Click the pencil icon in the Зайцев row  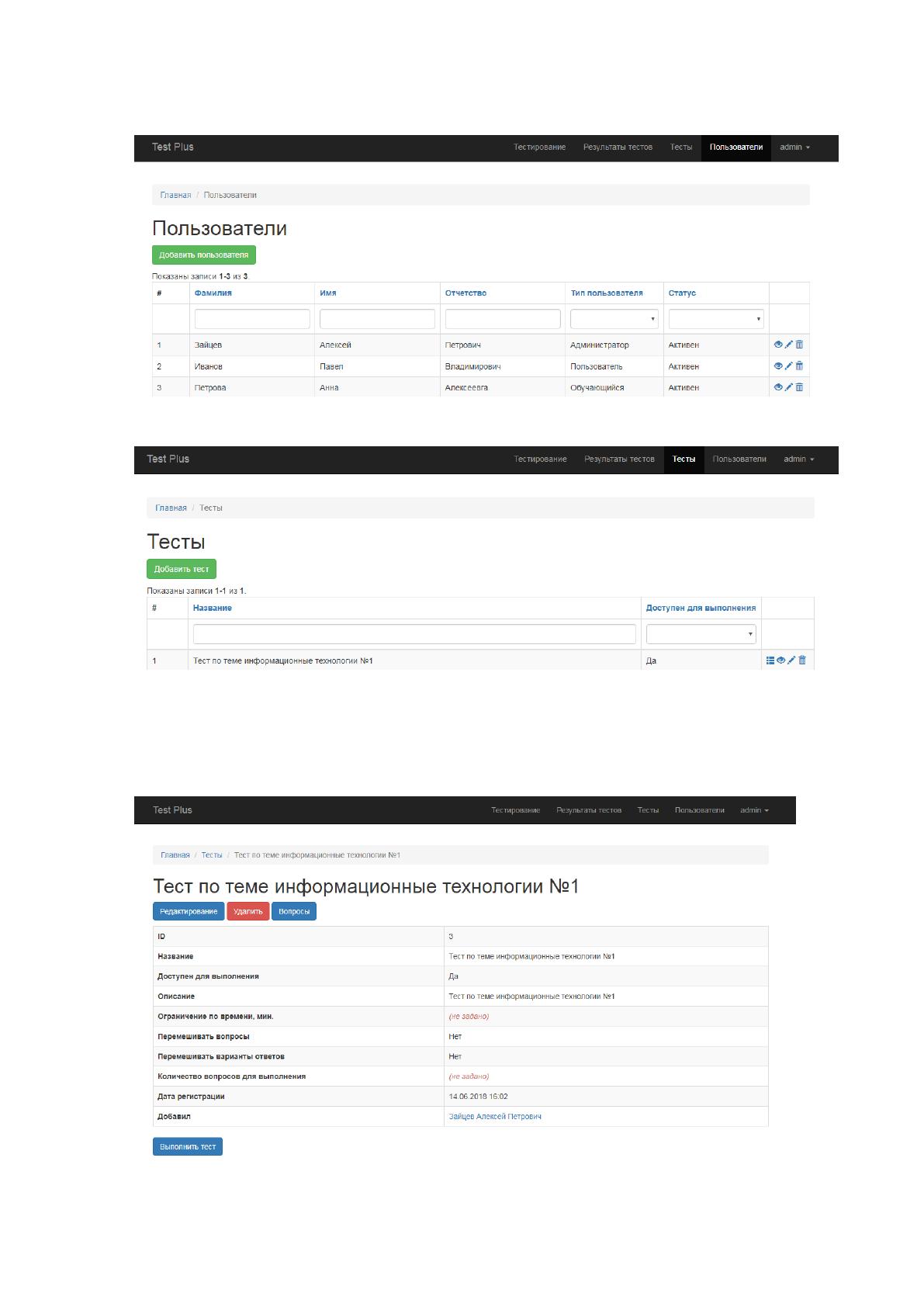click(x=788, y=345)
